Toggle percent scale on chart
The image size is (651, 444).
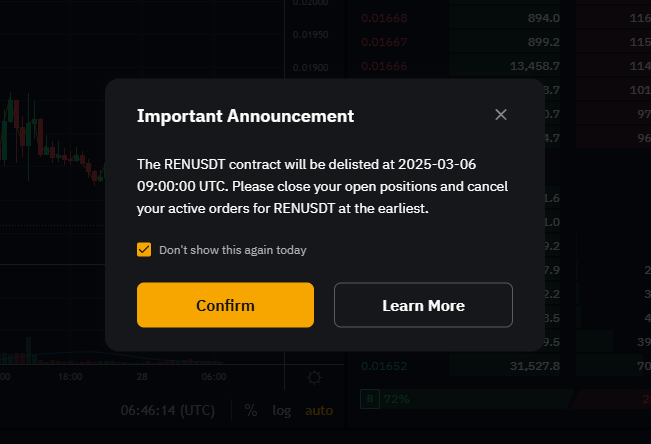point(251,410)
